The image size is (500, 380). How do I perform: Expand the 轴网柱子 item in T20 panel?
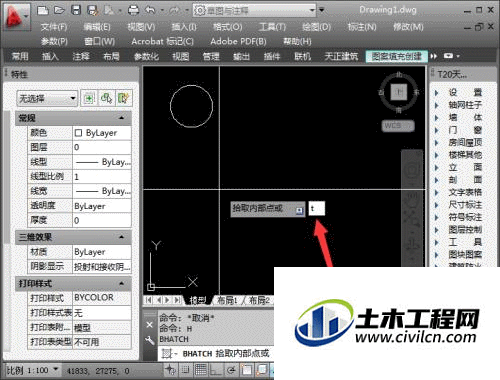click(x=437, y=105)
